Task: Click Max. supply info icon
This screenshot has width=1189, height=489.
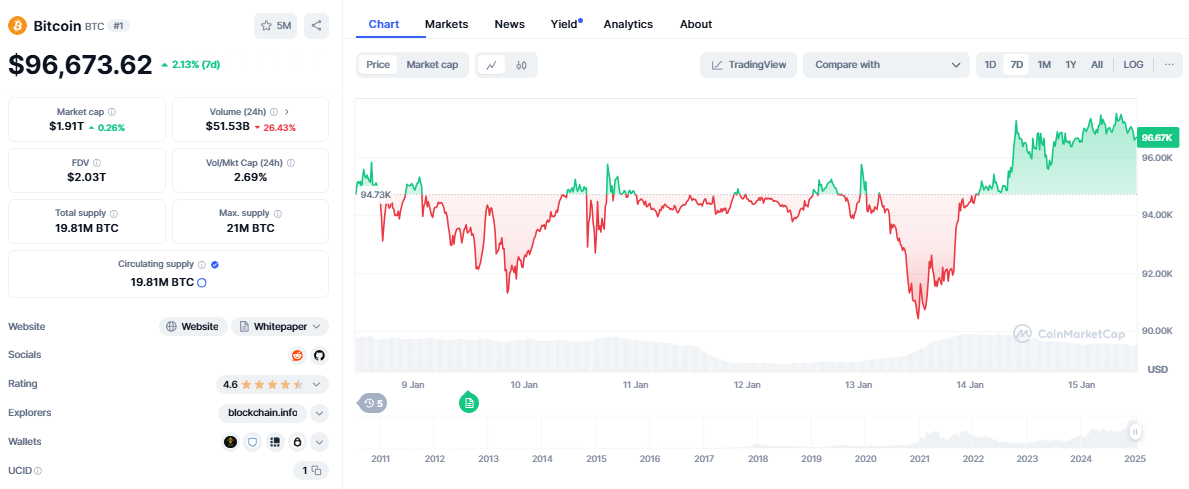Action: click(x=278, y=214)
